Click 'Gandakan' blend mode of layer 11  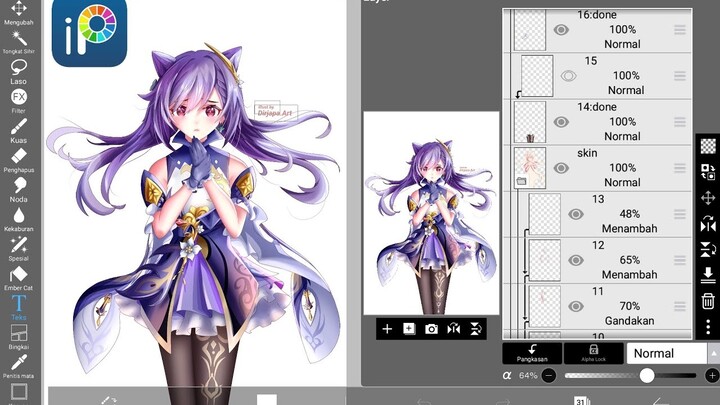click(x=630, y=321)
